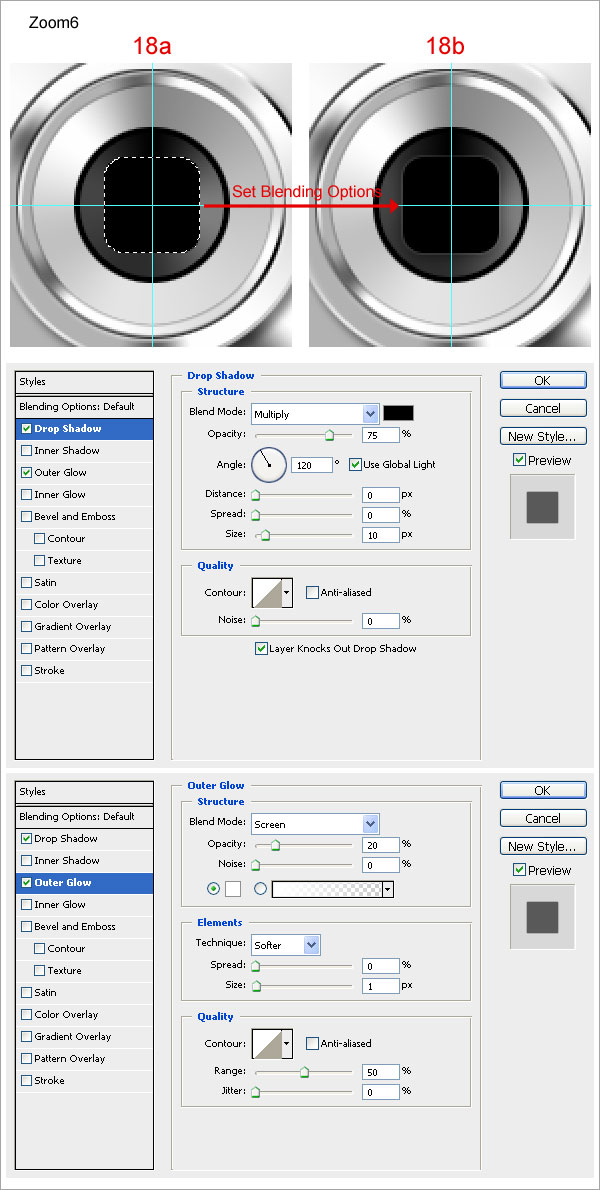Click the style preview thumbnail in Outer Glow dialog
The width and height of the screenshot is (600, 1190).
[542, 917]
